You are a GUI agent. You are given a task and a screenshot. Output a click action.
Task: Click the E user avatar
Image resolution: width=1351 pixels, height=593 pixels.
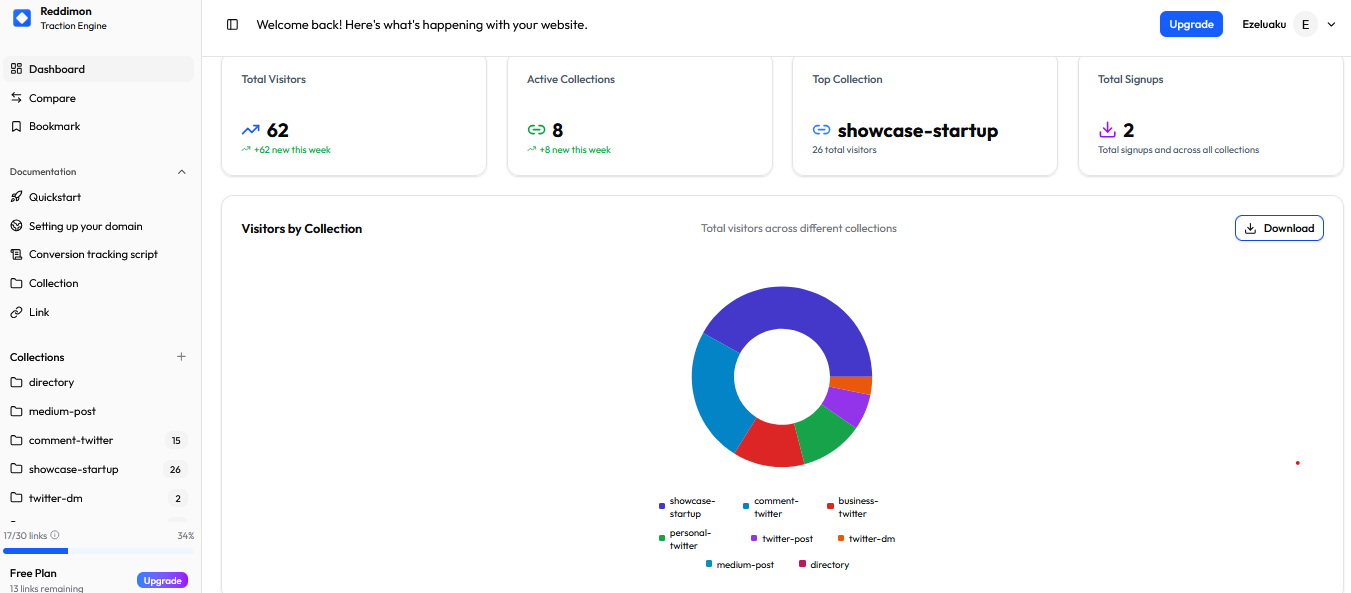[x=1305, y=25]
